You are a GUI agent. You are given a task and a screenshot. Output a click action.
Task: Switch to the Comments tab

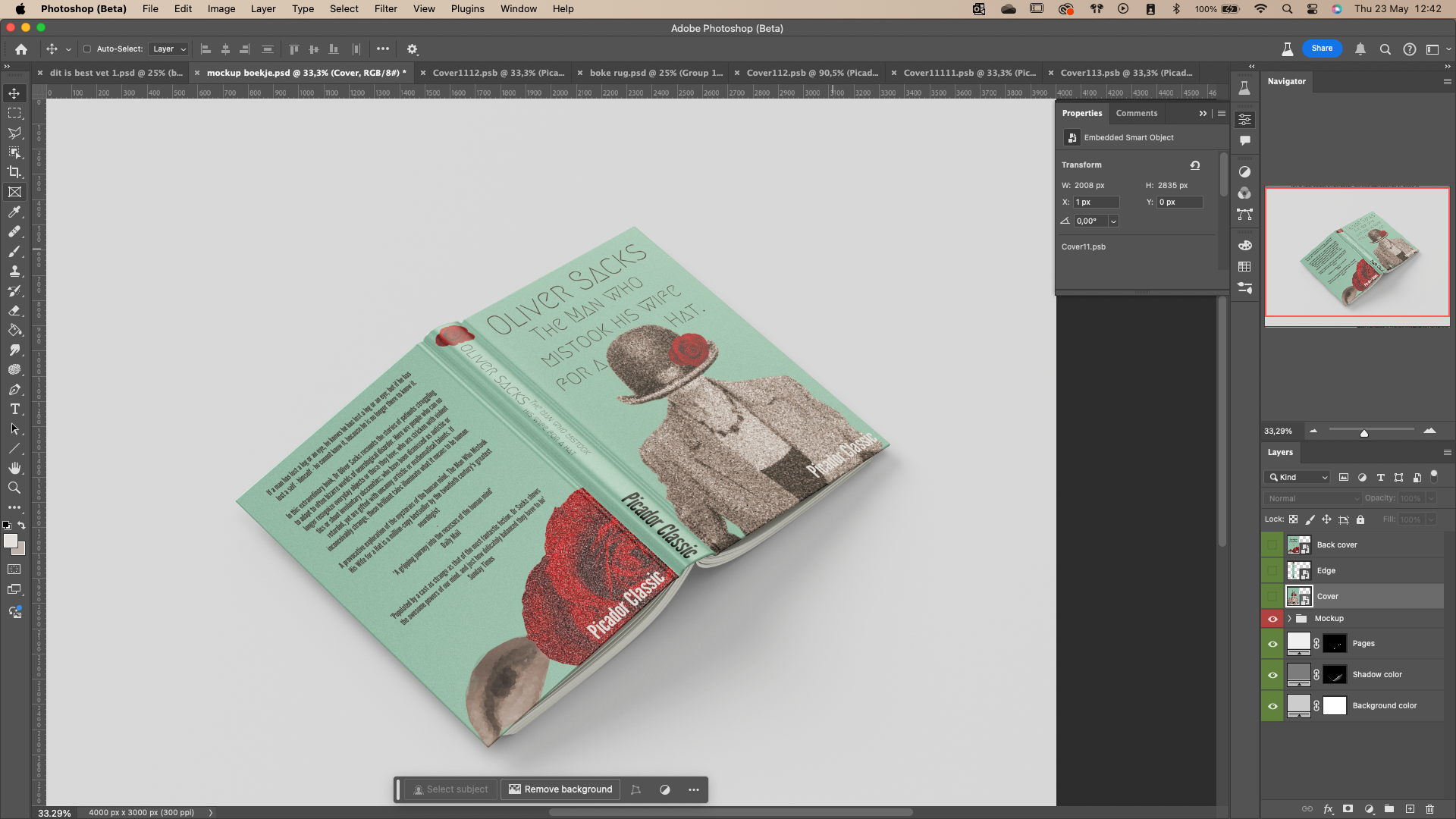pos(1136,113)
